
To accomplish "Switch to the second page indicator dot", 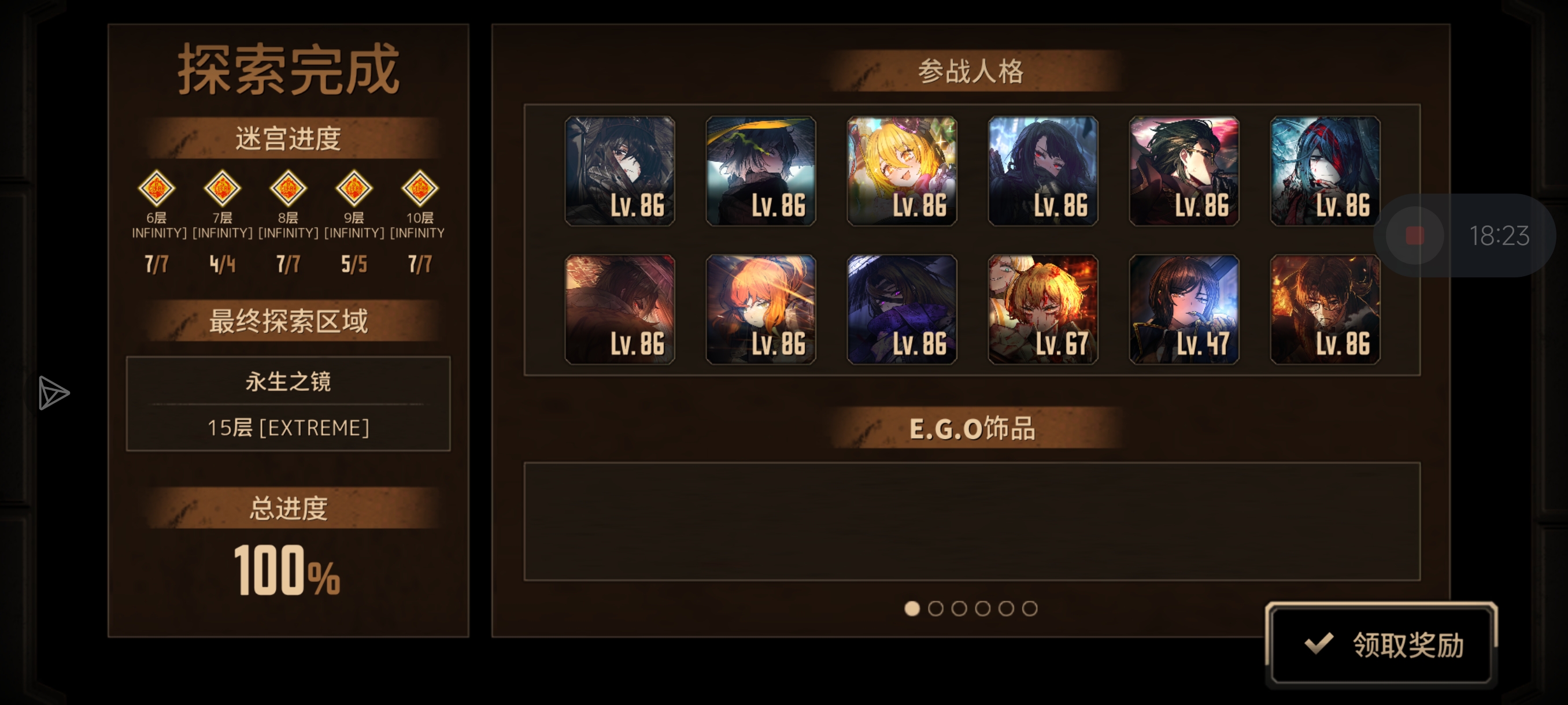I will click(935, 608).
